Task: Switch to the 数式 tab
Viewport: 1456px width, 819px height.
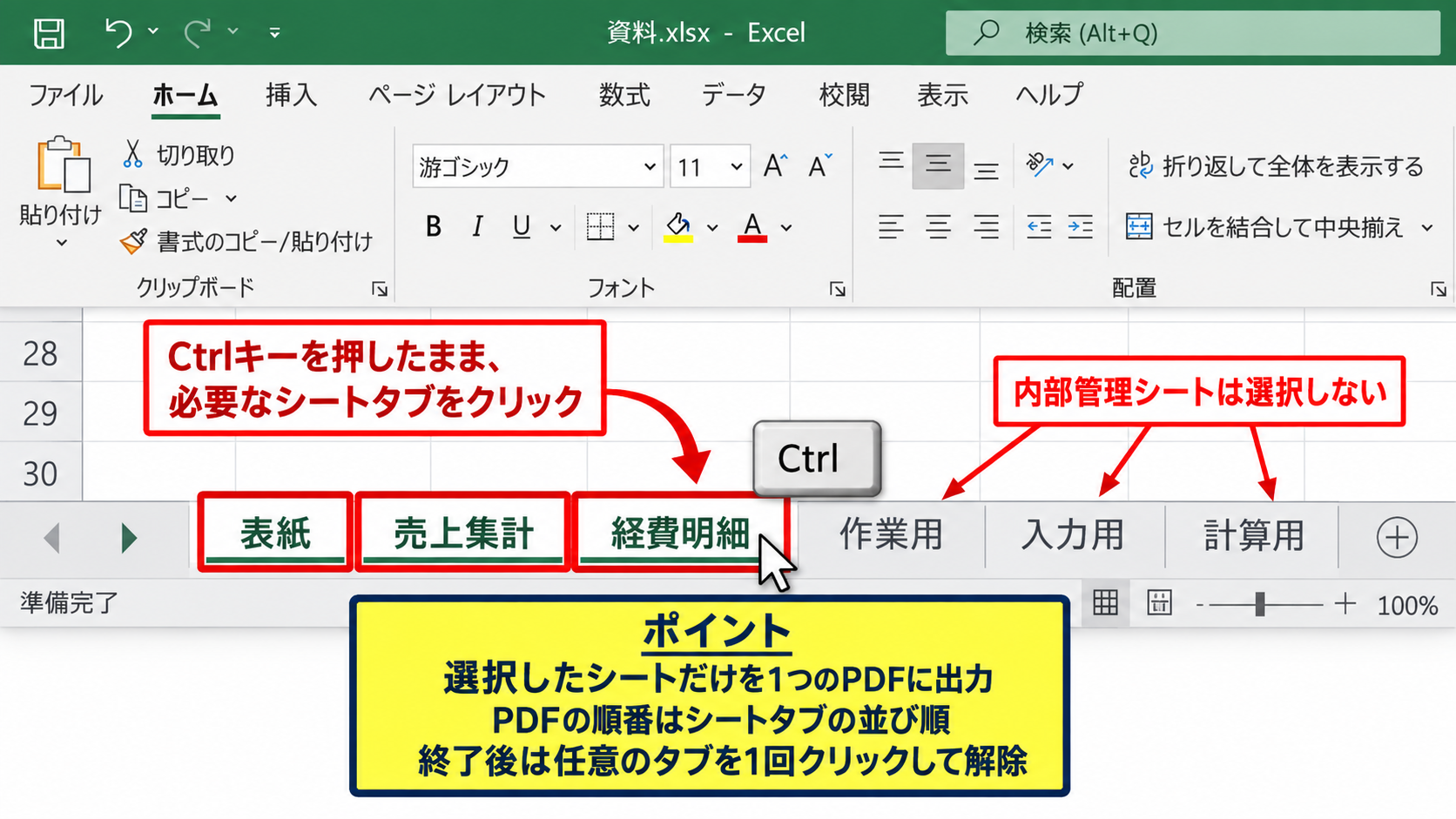Action: click(x=624, y=94)
